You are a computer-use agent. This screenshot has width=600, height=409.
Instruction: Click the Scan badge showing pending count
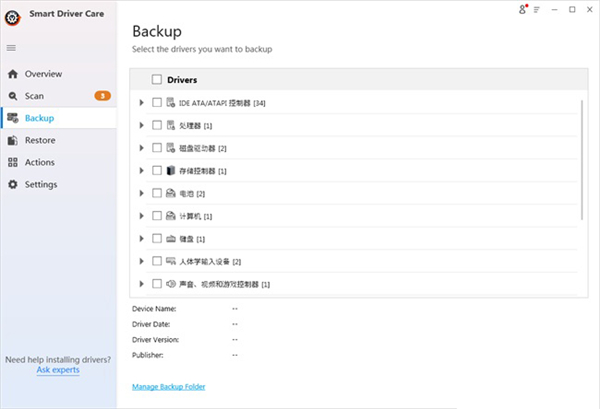[x=102, y=96]
